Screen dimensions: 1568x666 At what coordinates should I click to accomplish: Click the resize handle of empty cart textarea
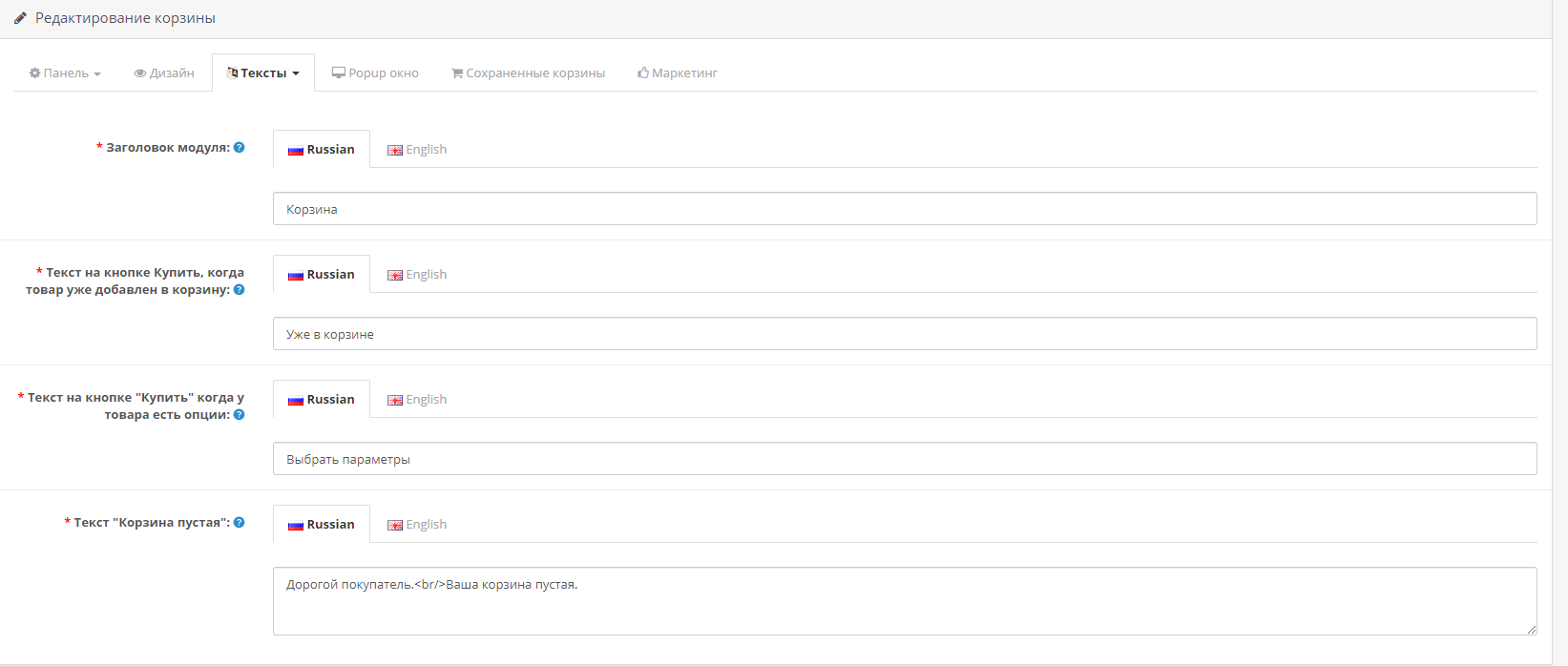click(1531, 629)
